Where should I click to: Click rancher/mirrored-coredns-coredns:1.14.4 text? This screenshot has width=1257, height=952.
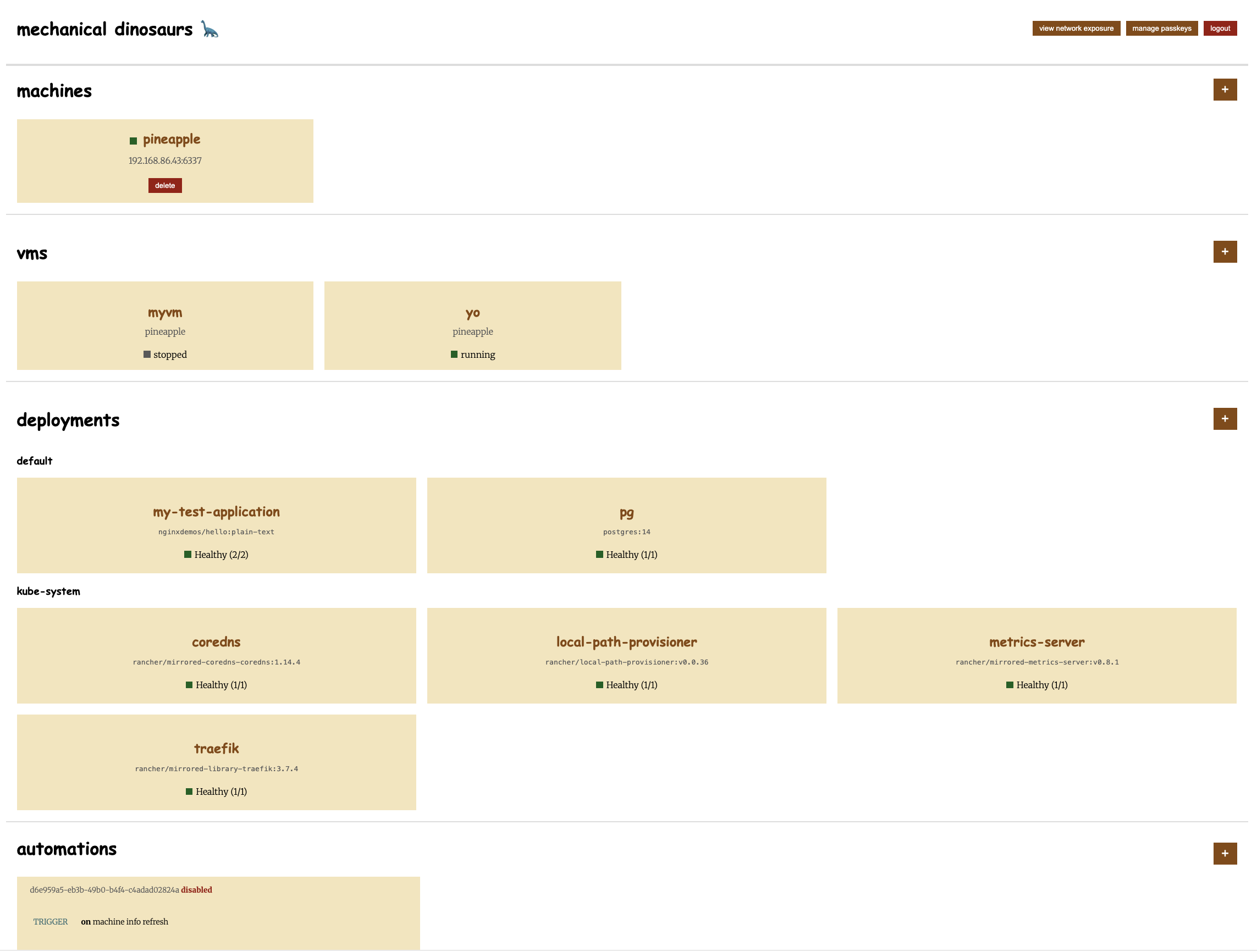click(217, 662)
